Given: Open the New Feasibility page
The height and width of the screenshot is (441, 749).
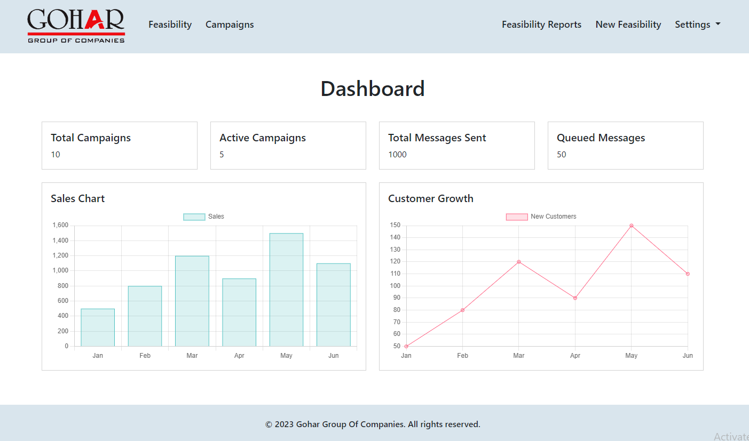Looking at the screenshot, I should tap(628, 25).
